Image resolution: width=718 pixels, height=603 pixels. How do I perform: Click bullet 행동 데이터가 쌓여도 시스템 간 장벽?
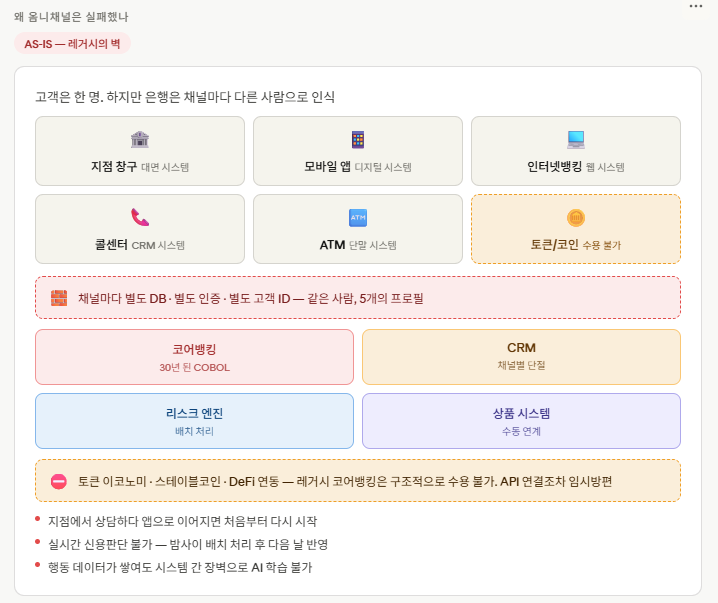pos(180,567)
